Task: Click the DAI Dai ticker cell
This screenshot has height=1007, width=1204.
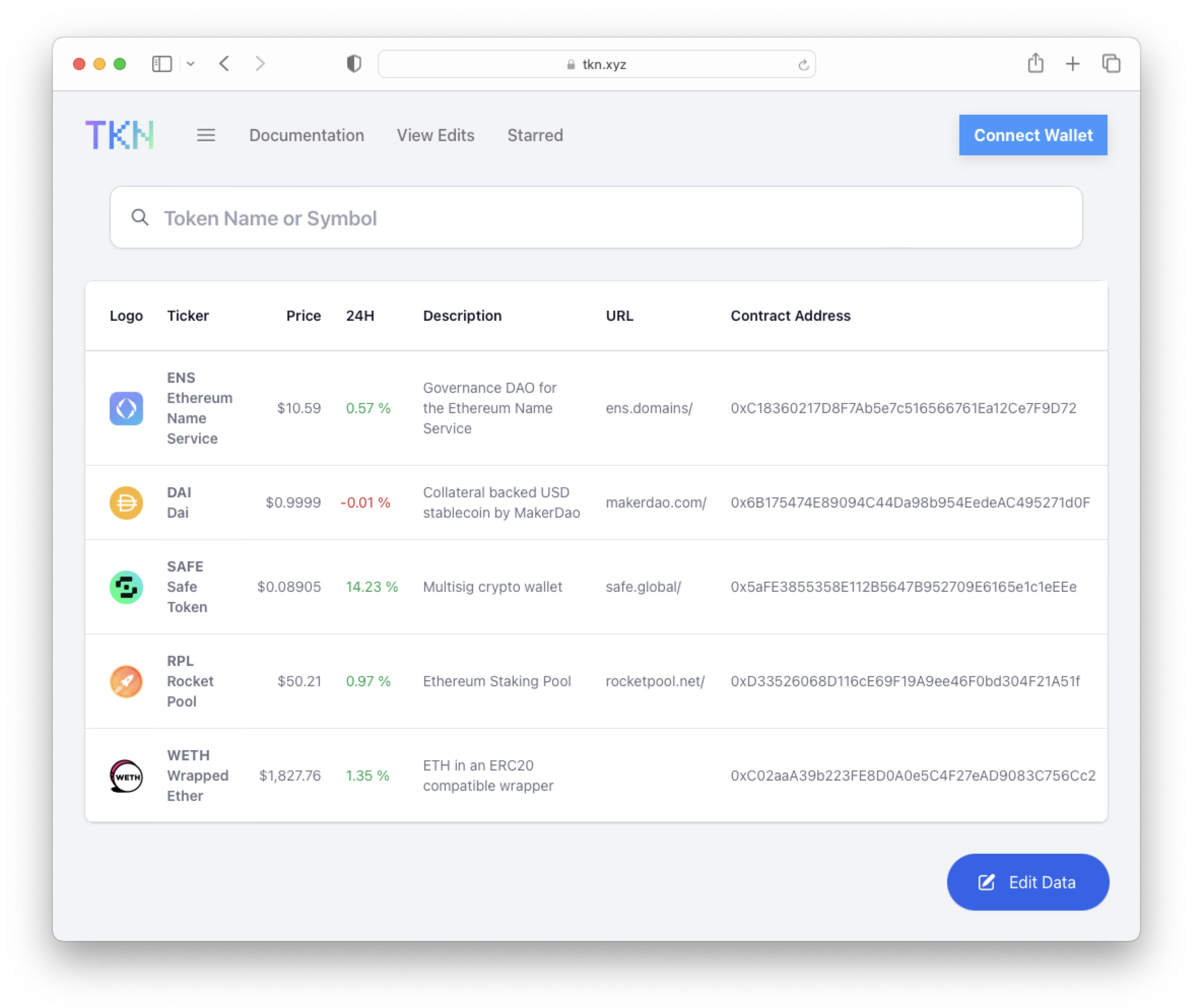Action: (180, 503)
